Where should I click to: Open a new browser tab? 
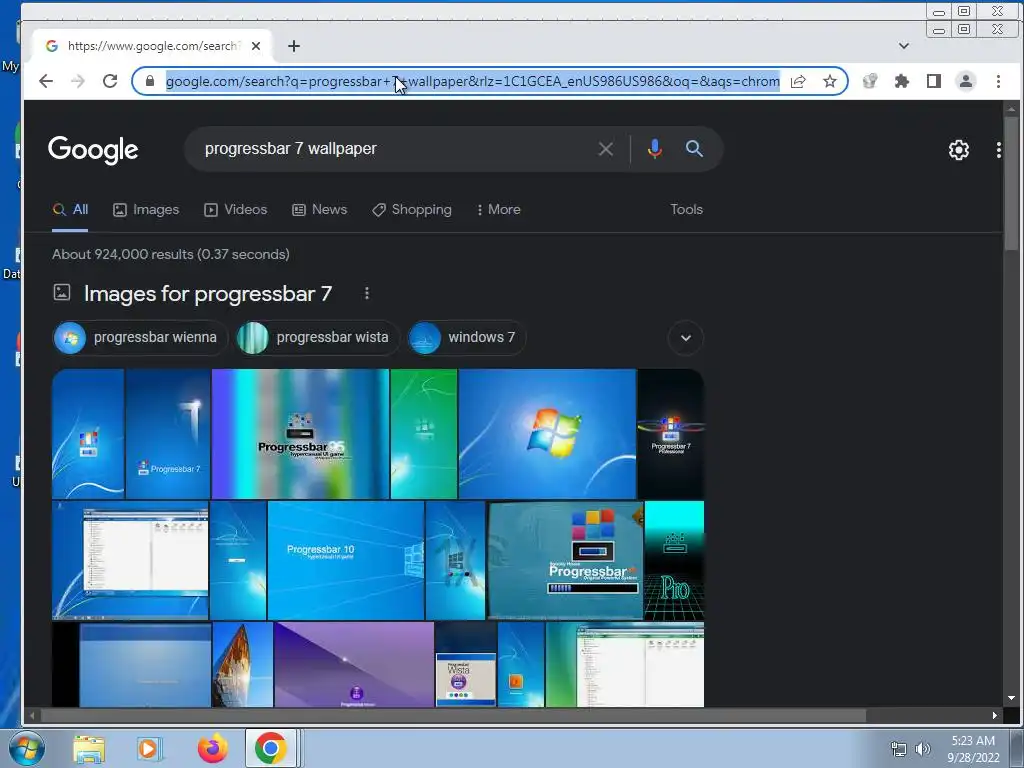(x=294, y=46)
